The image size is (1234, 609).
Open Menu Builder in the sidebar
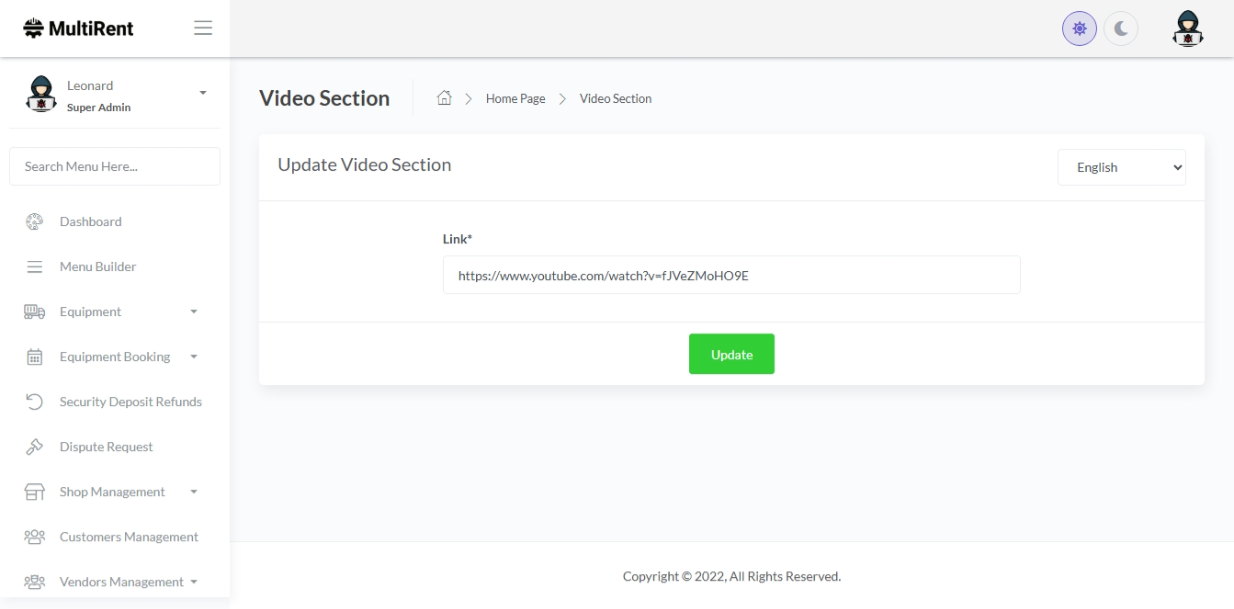click(97, 267)
